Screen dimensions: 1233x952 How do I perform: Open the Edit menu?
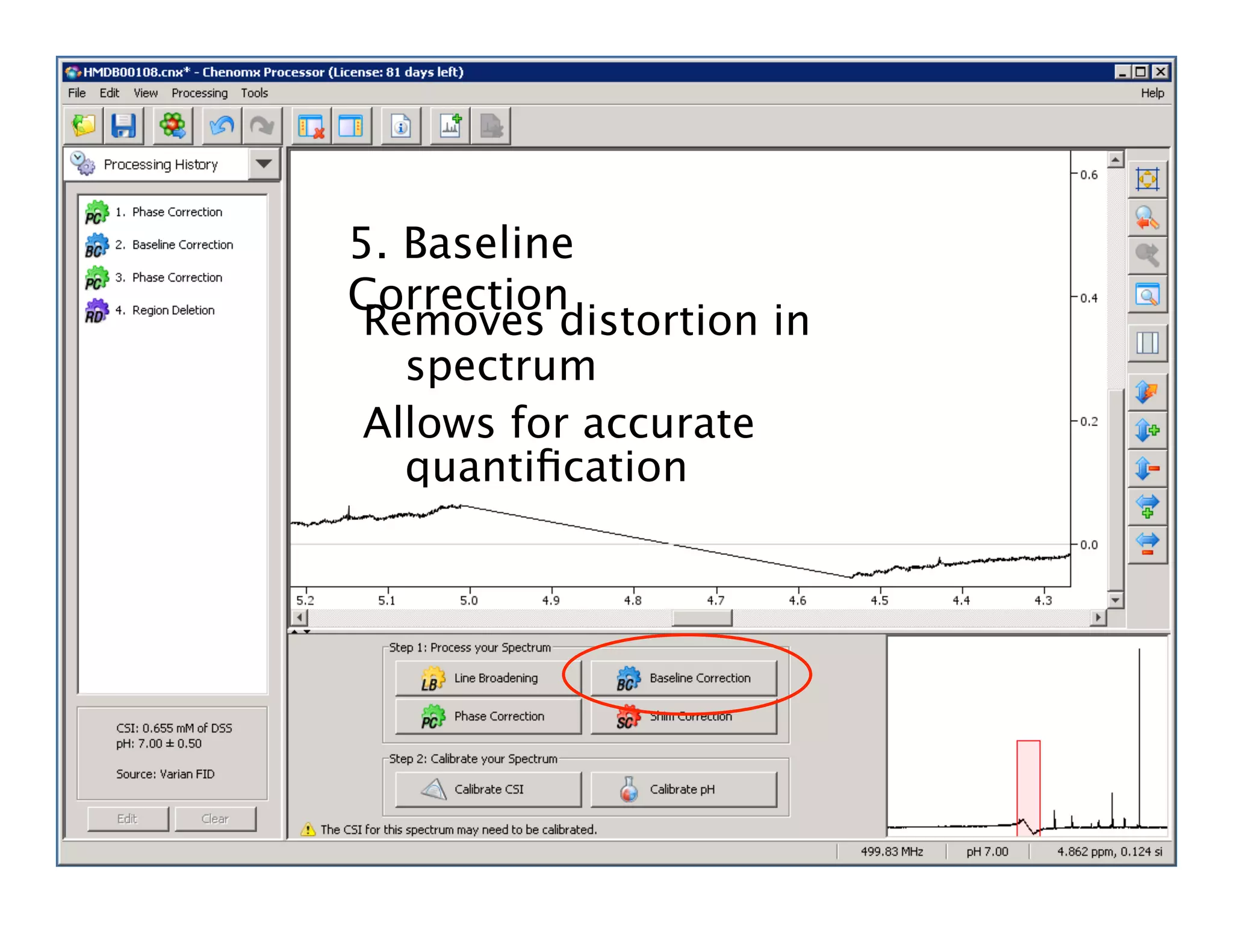pyautogui.click(x=109, y=93)
